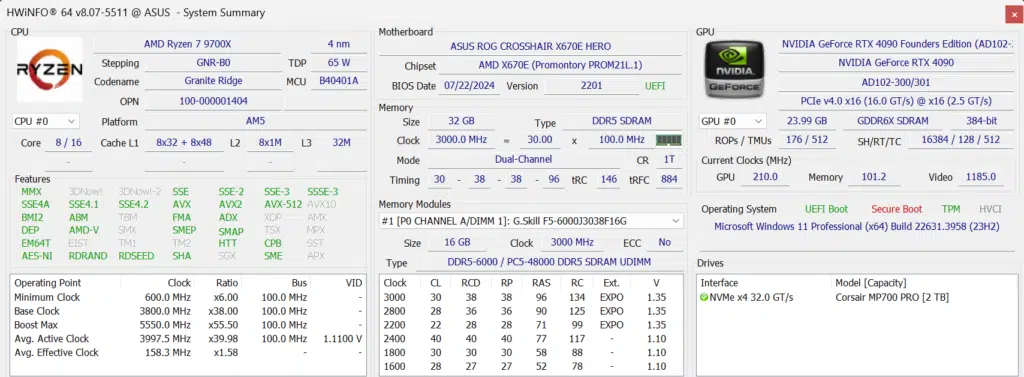Click the green memory module chip icon

(x=668, y=140)
